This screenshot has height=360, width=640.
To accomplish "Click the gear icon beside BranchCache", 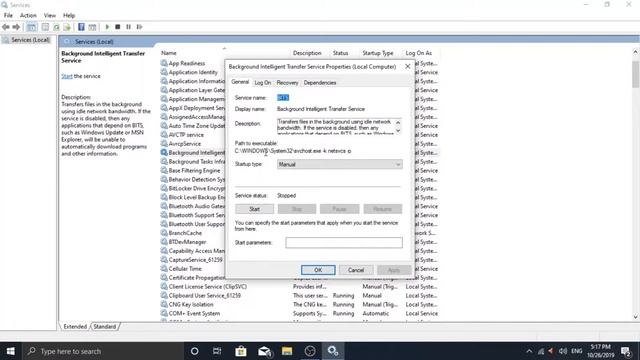I will click(164, 233).
